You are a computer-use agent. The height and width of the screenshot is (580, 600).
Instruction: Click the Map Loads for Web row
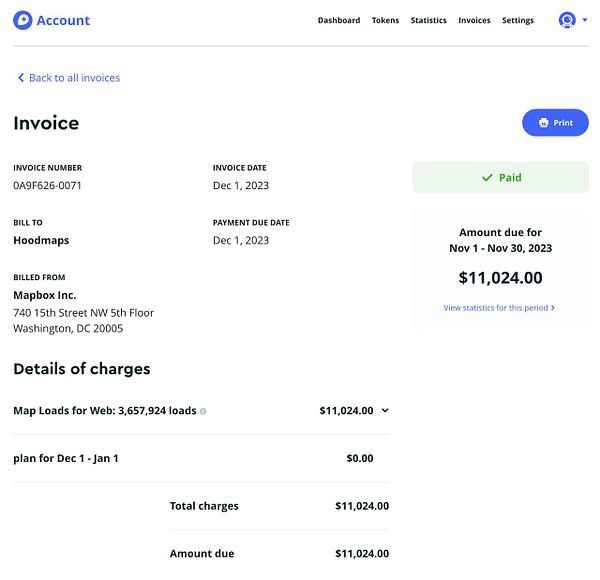[105, 411]
